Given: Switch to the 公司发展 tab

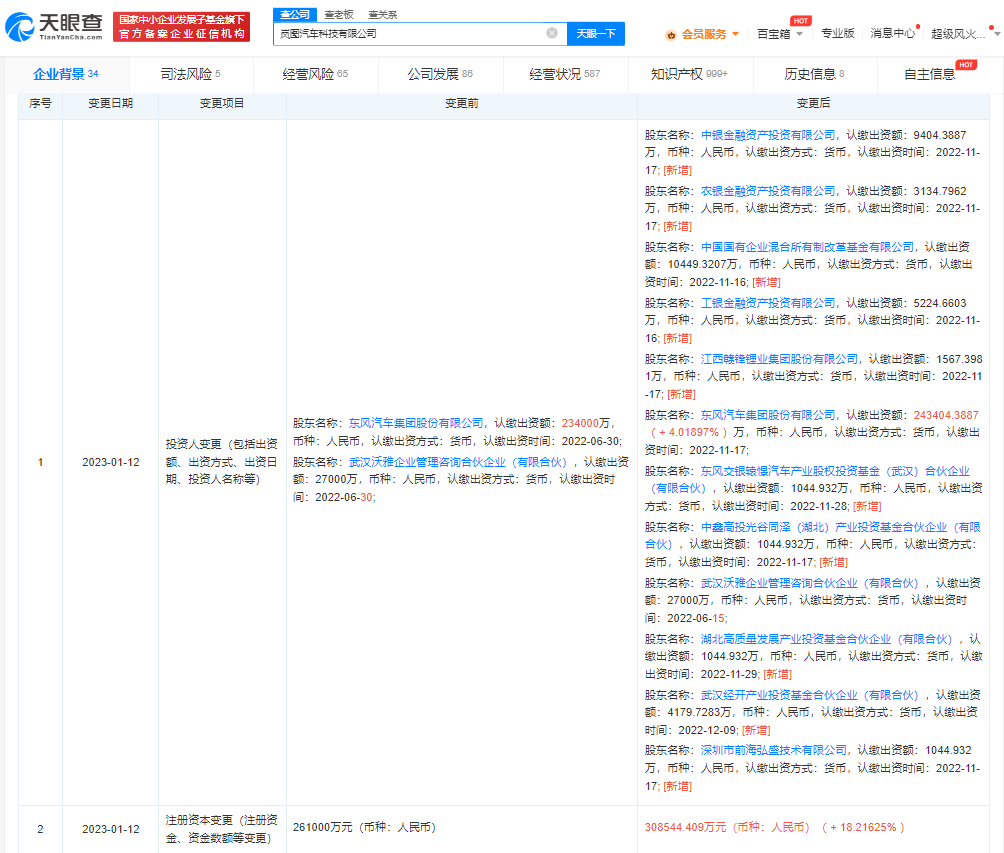Looking at the screenshot, I should tap(440, 74).
